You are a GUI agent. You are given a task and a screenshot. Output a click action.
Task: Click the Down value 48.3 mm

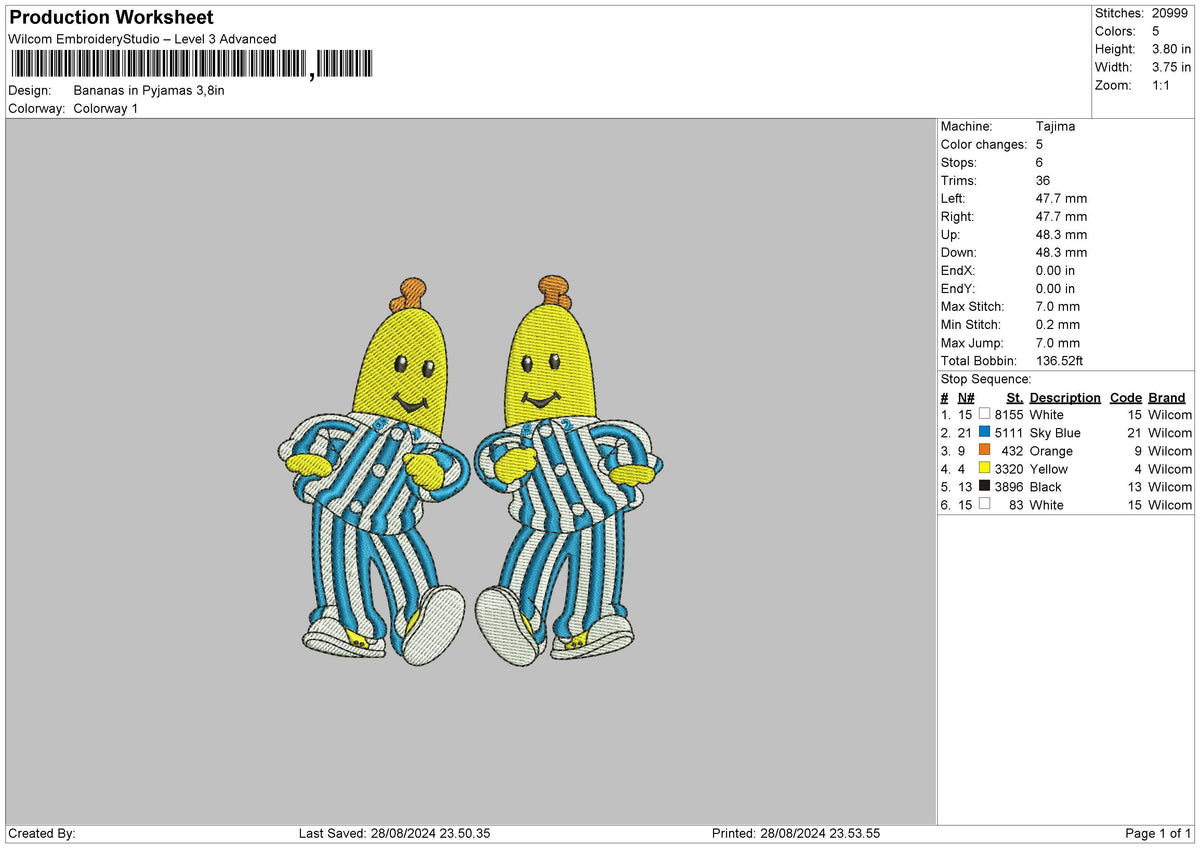tap(1061, 252)
